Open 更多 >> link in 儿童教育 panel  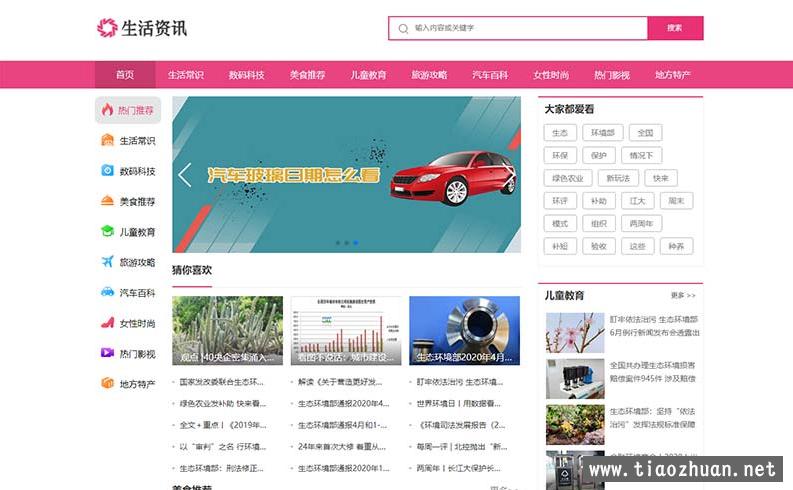683,295
